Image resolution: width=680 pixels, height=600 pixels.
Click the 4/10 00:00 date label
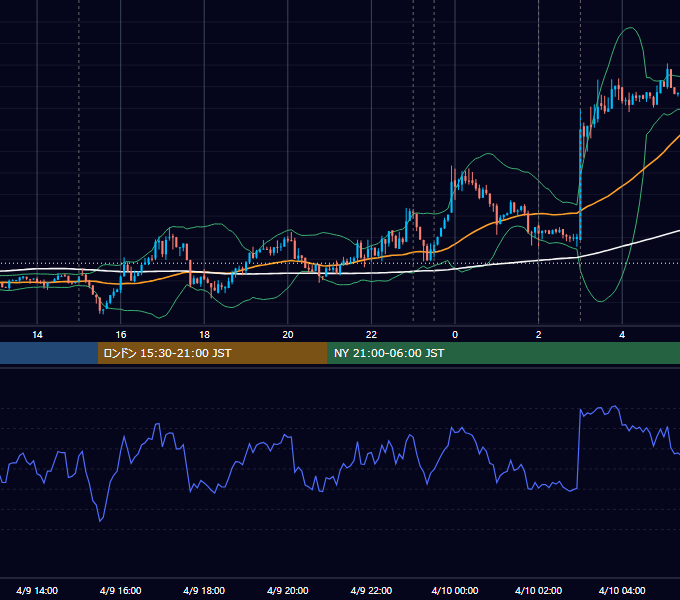455,590
